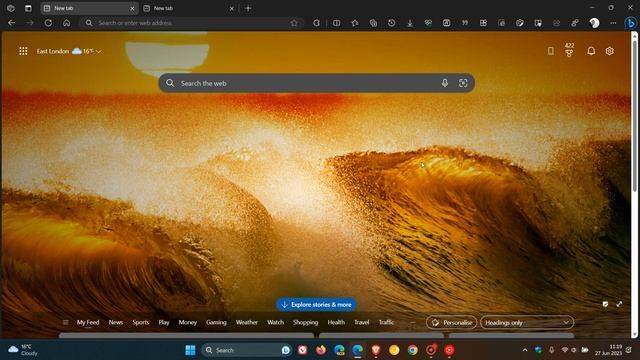The image size is (640, 360).
Task: Open the Workspaces icon left of the tabs
Action: [x=11, y=8]
